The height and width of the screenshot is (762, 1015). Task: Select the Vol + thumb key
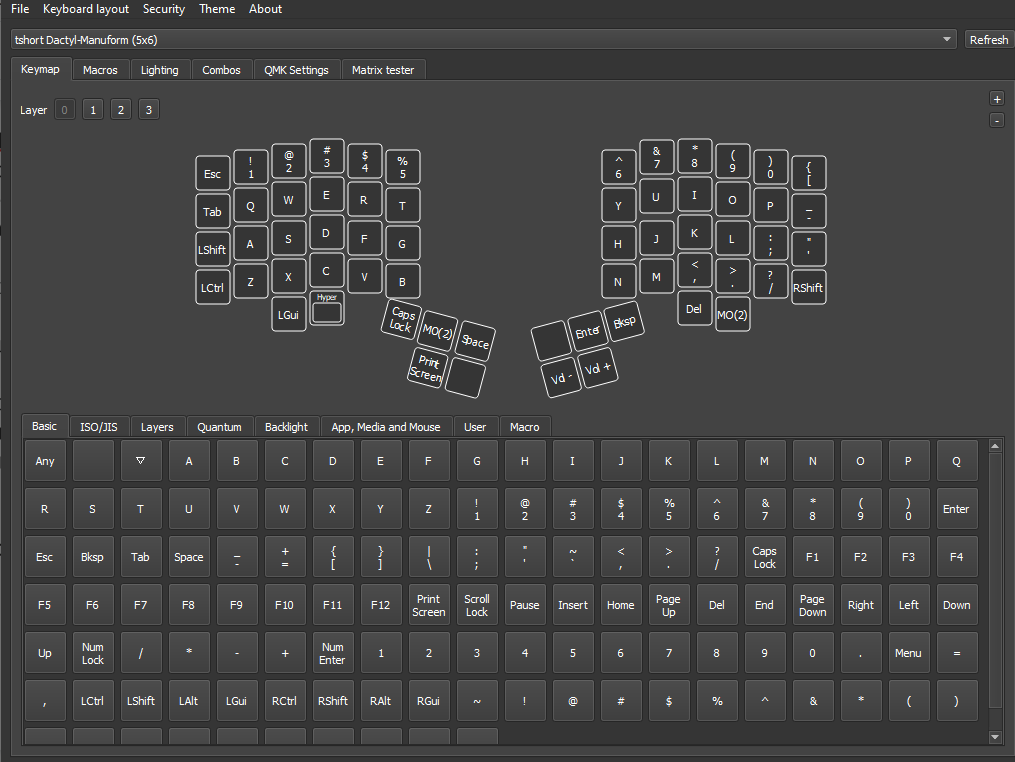[597, 368]
